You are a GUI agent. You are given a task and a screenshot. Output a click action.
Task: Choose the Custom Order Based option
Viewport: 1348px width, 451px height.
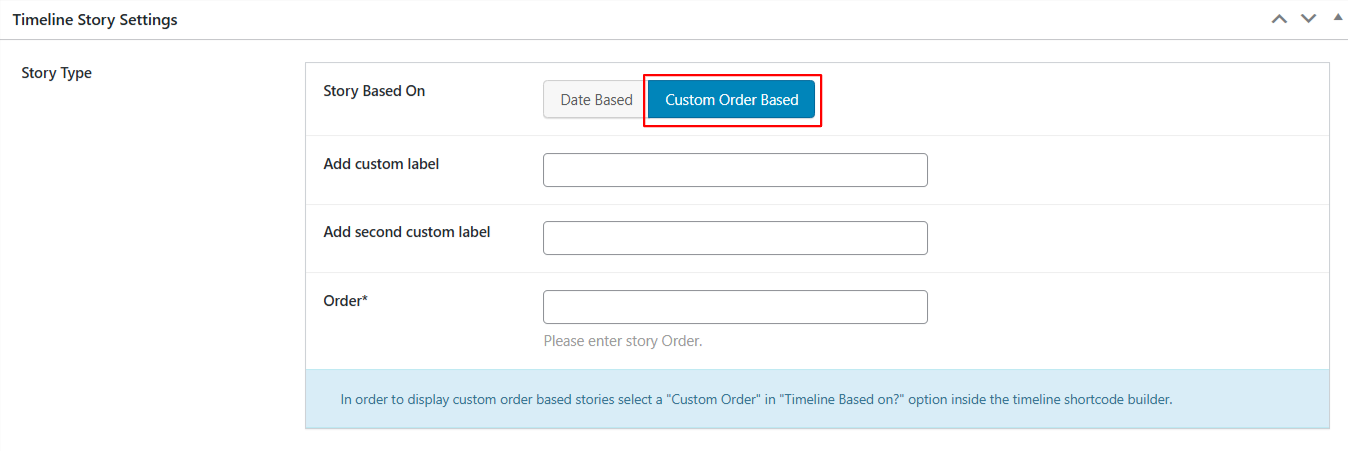click(731, 100)
